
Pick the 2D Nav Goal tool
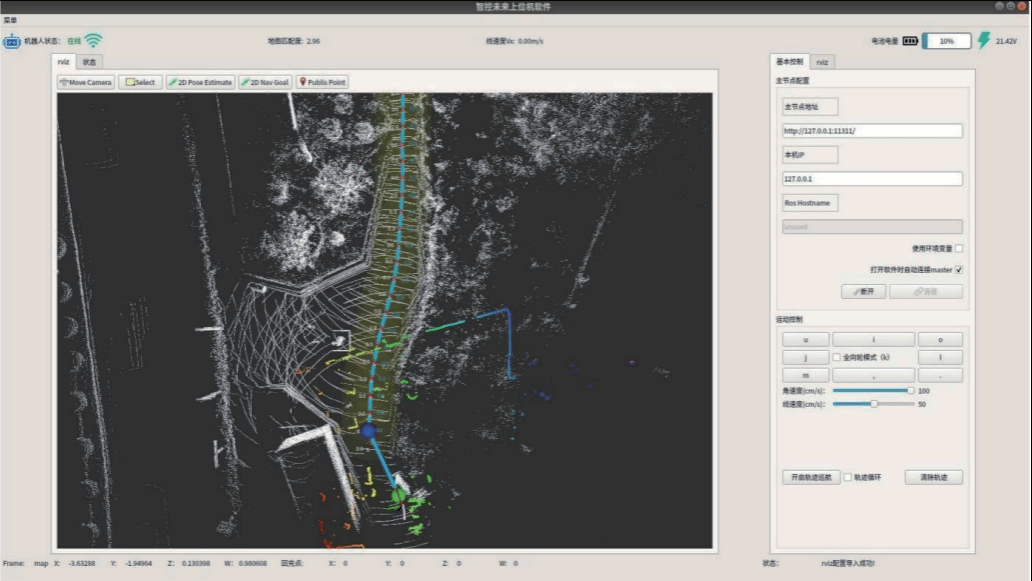pyautogui.click(x=265, y=82)
